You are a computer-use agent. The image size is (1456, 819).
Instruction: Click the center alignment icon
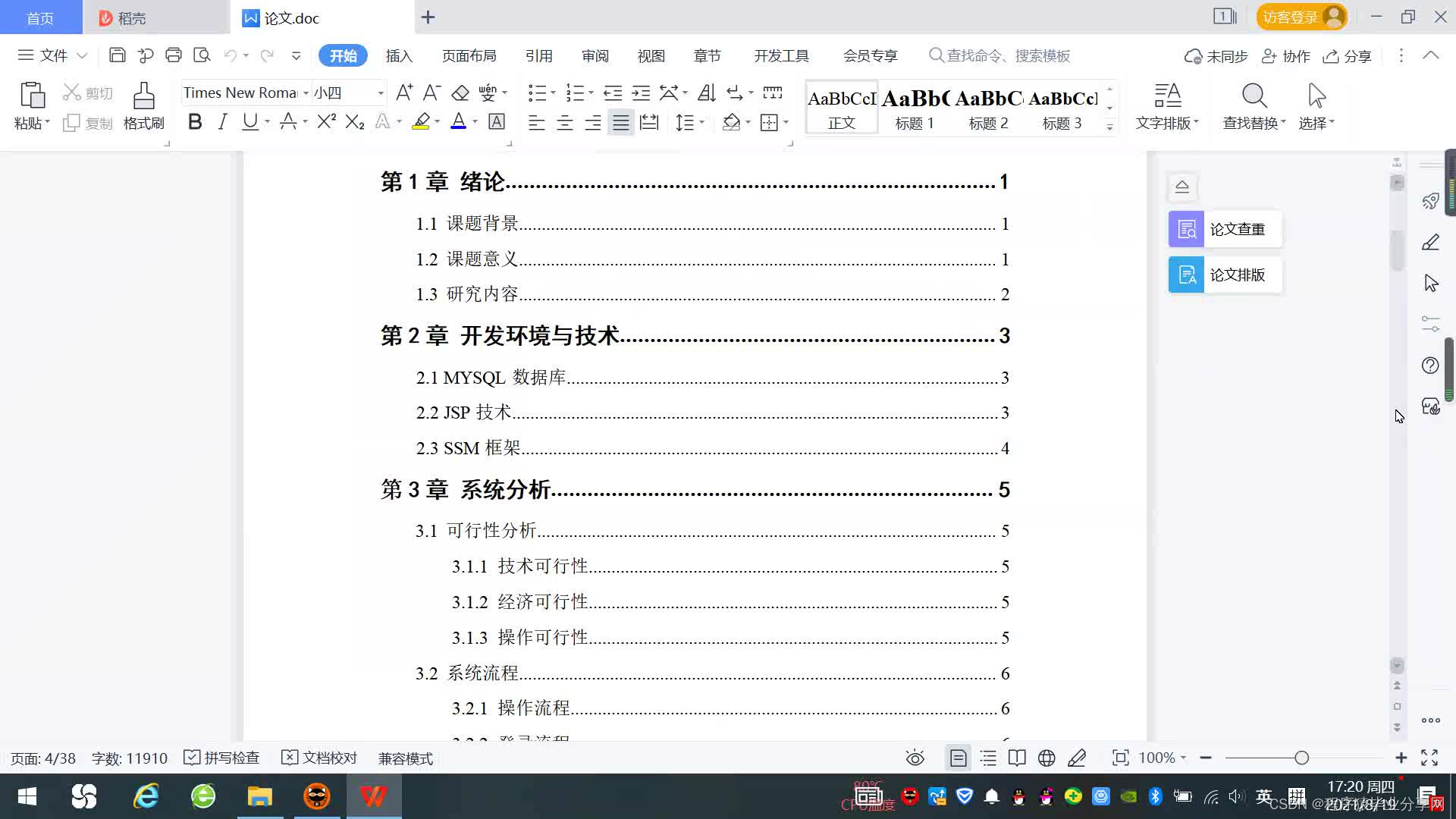coord(565,123)
